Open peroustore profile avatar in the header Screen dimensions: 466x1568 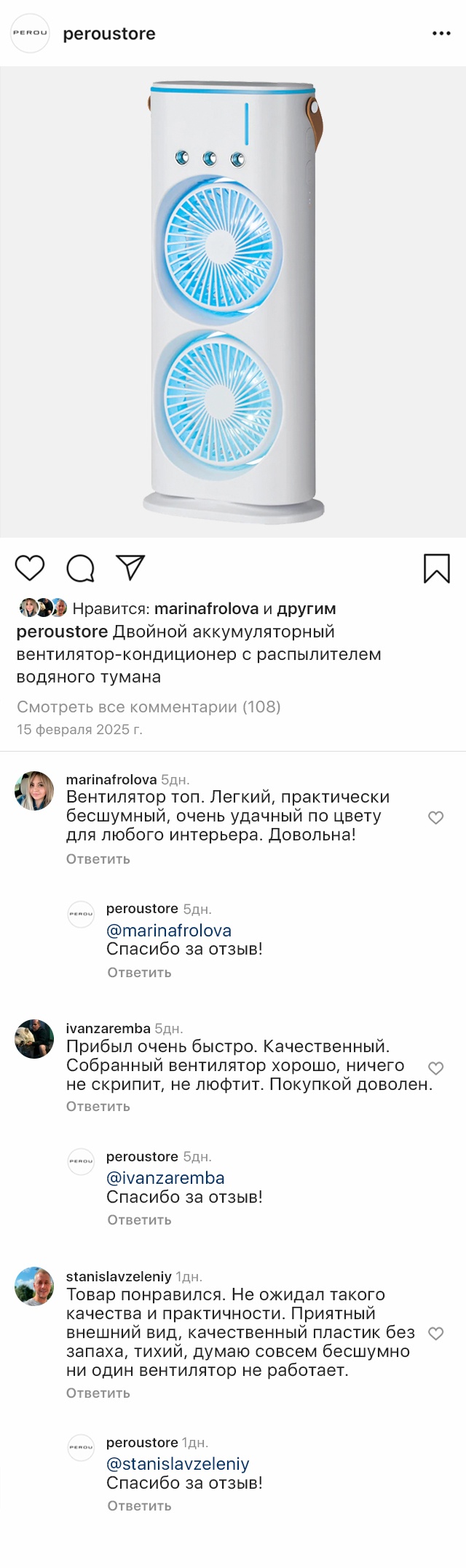(30, 33)
